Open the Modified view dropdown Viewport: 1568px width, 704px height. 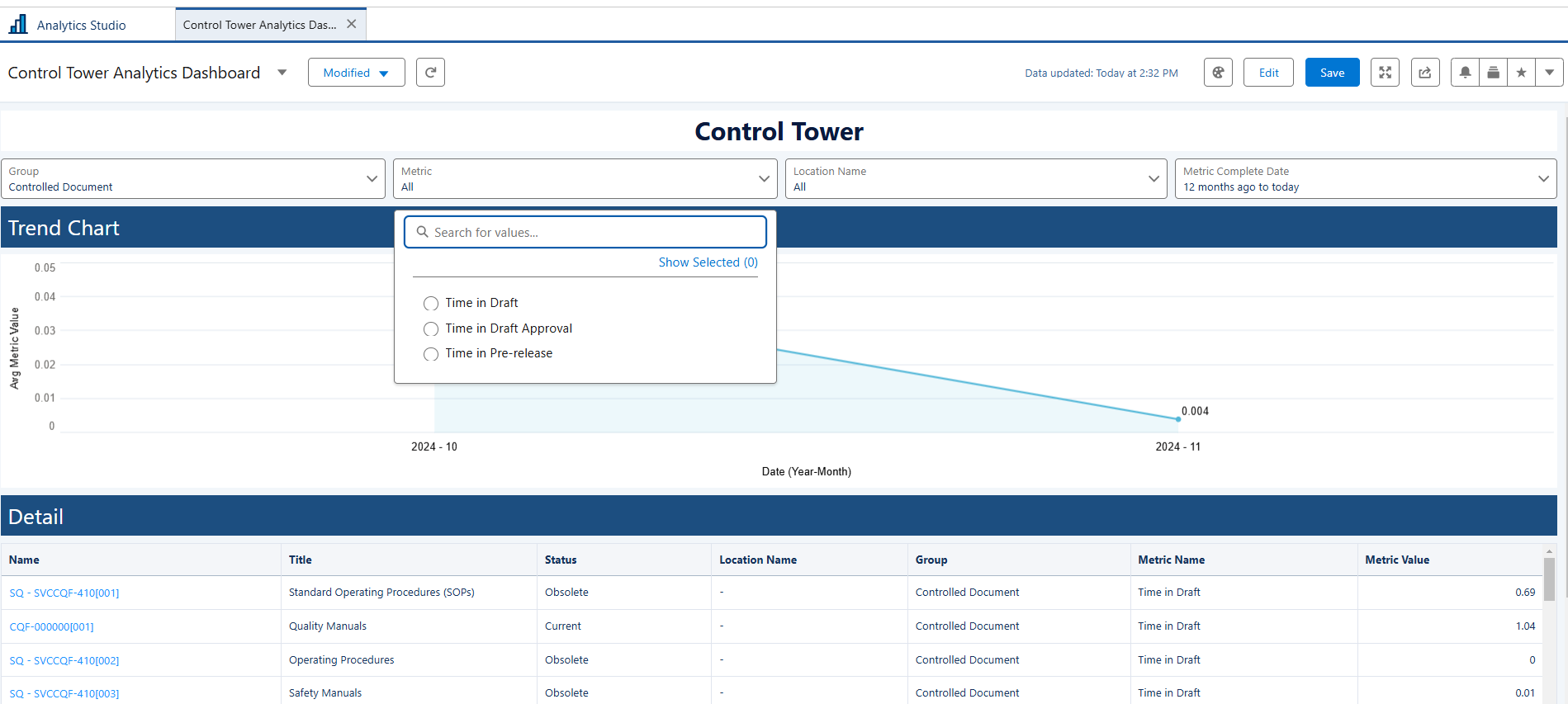[x=356, y=73]
